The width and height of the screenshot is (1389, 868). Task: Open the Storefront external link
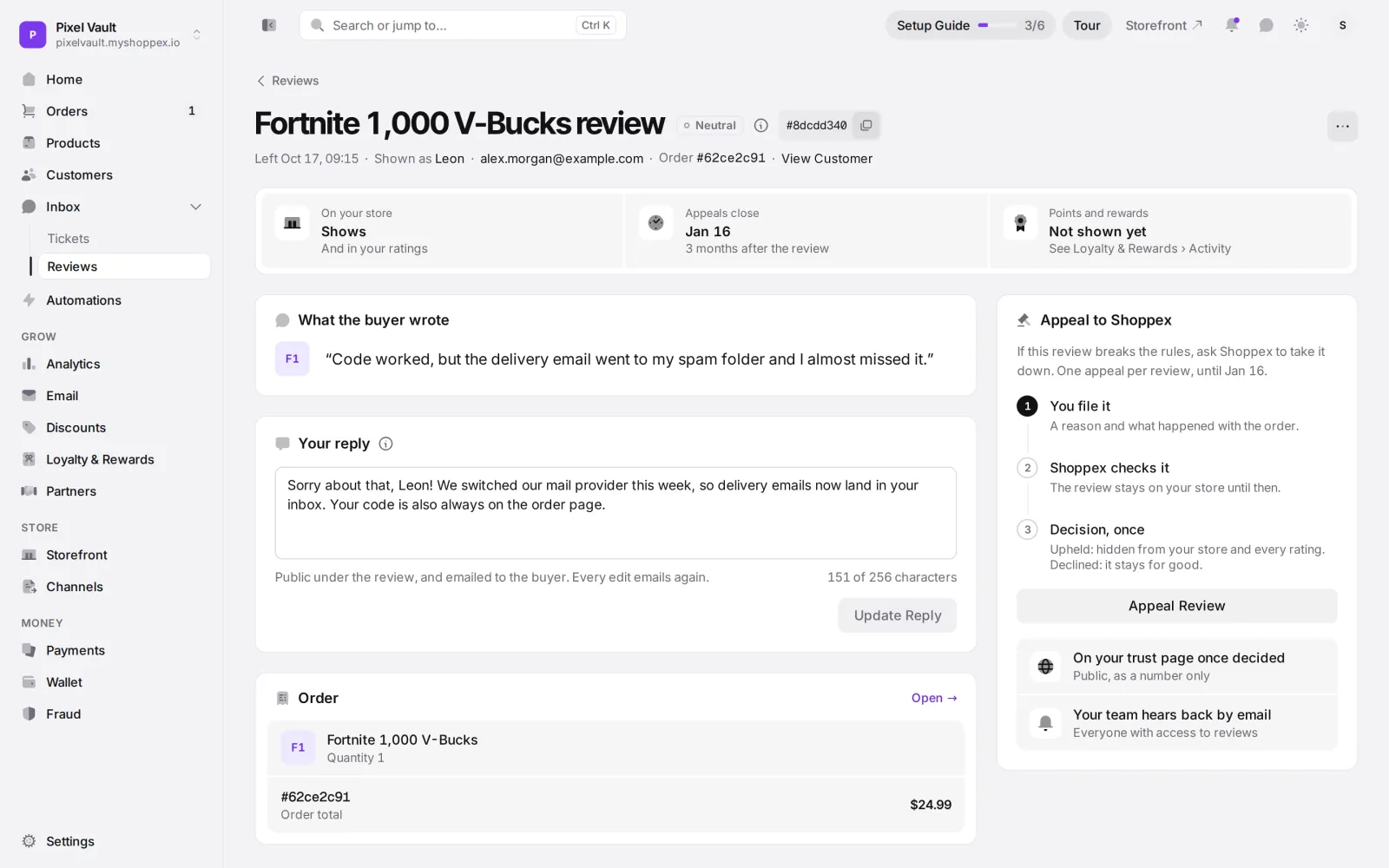coord(1163,25)
